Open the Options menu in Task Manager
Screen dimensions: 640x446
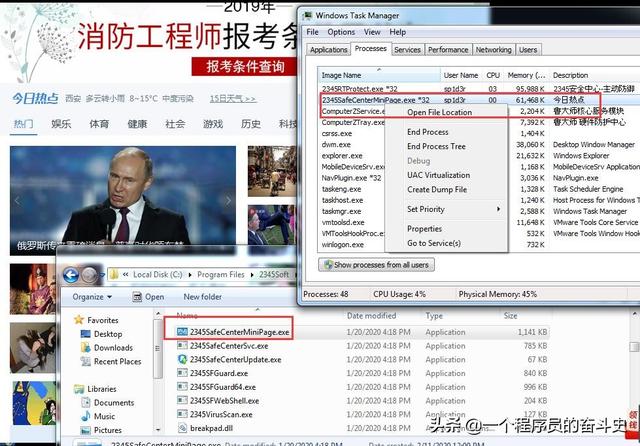point(341,32)
